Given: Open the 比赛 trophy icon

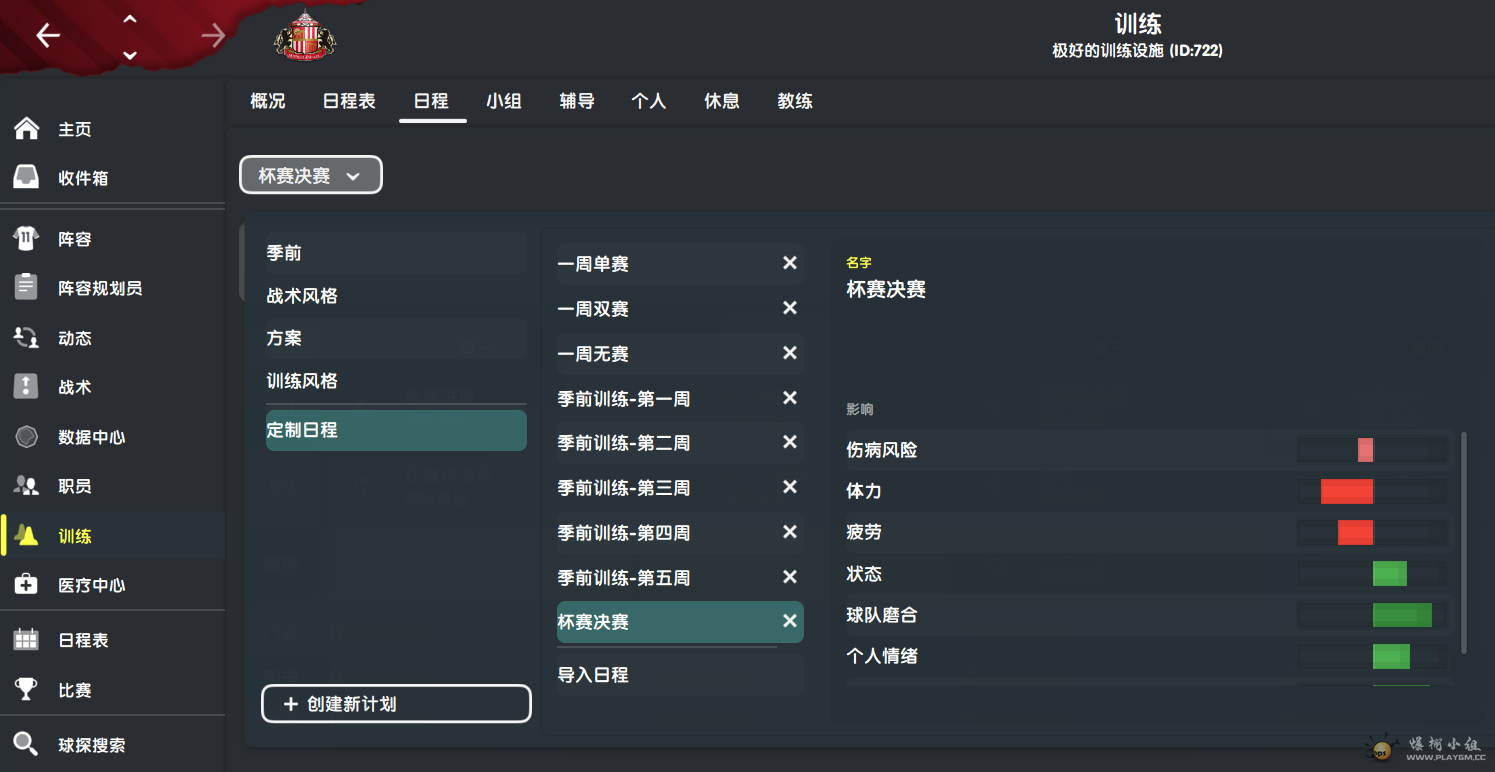Looking at the screenshot, I should point(26,690).
